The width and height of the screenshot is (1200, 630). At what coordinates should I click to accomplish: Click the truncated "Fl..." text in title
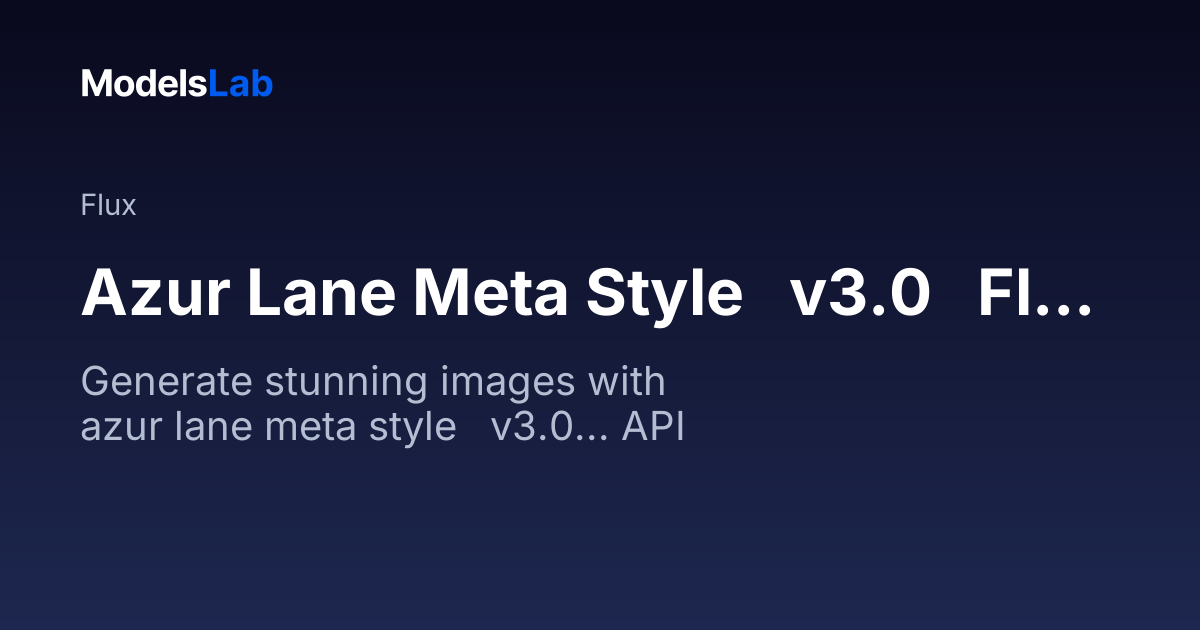1035,293
